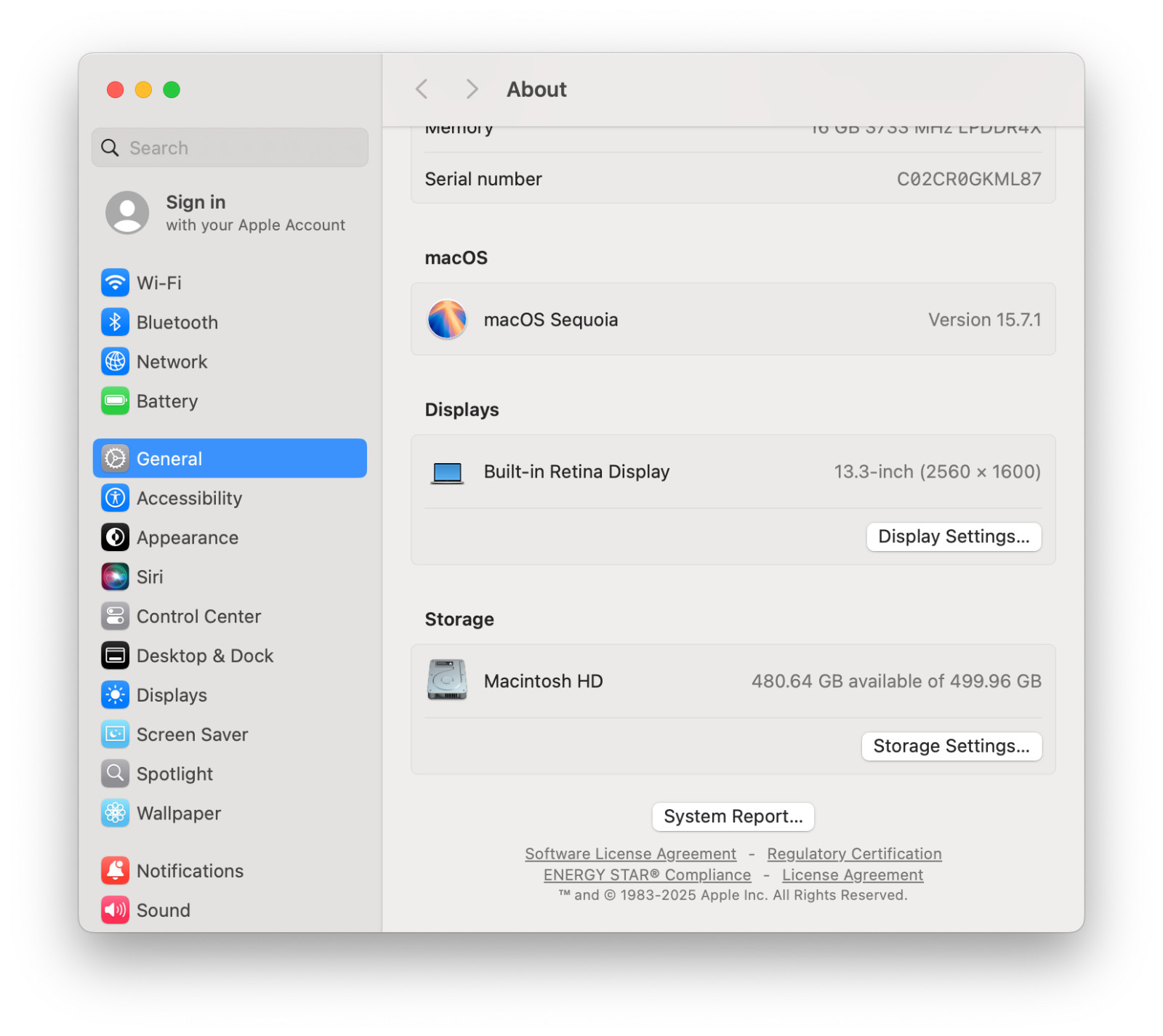The image size is (1163, 1036).
Task: Open Notifications settings pane
Action: click(x=230, y=870)
